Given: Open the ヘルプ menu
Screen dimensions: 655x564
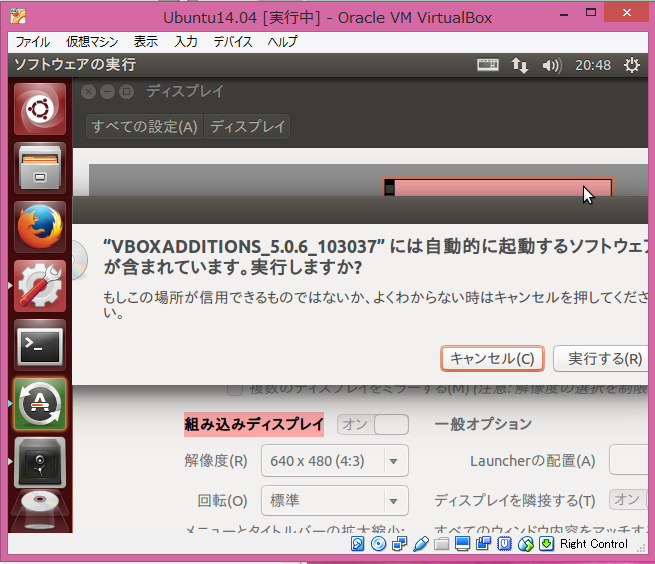Looking at the screenshot, I should click(x=282, y=42).
